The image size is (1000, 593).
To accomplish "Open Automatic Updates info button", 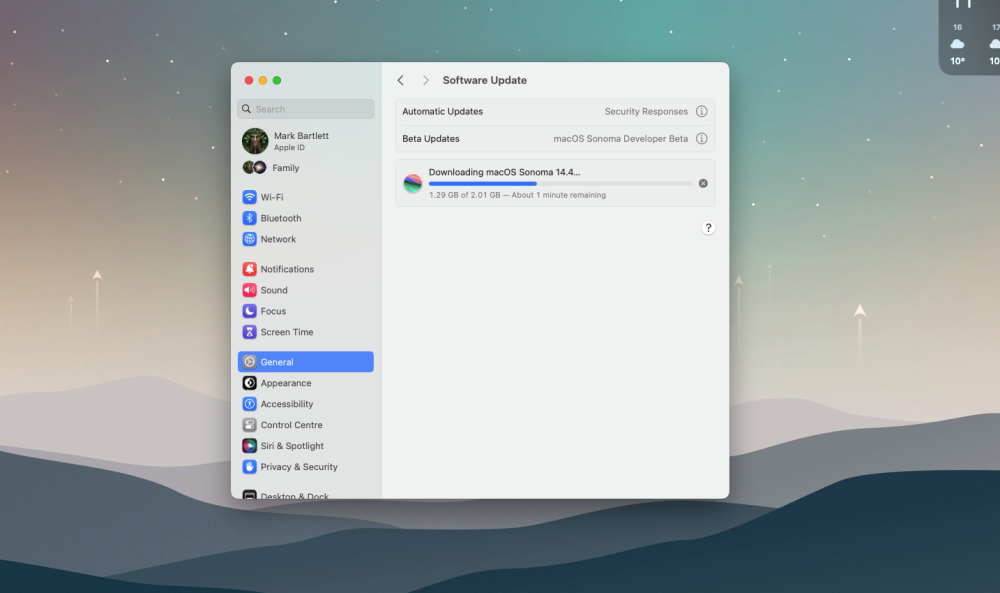I will pyautogui.click(x=702, y=111).
